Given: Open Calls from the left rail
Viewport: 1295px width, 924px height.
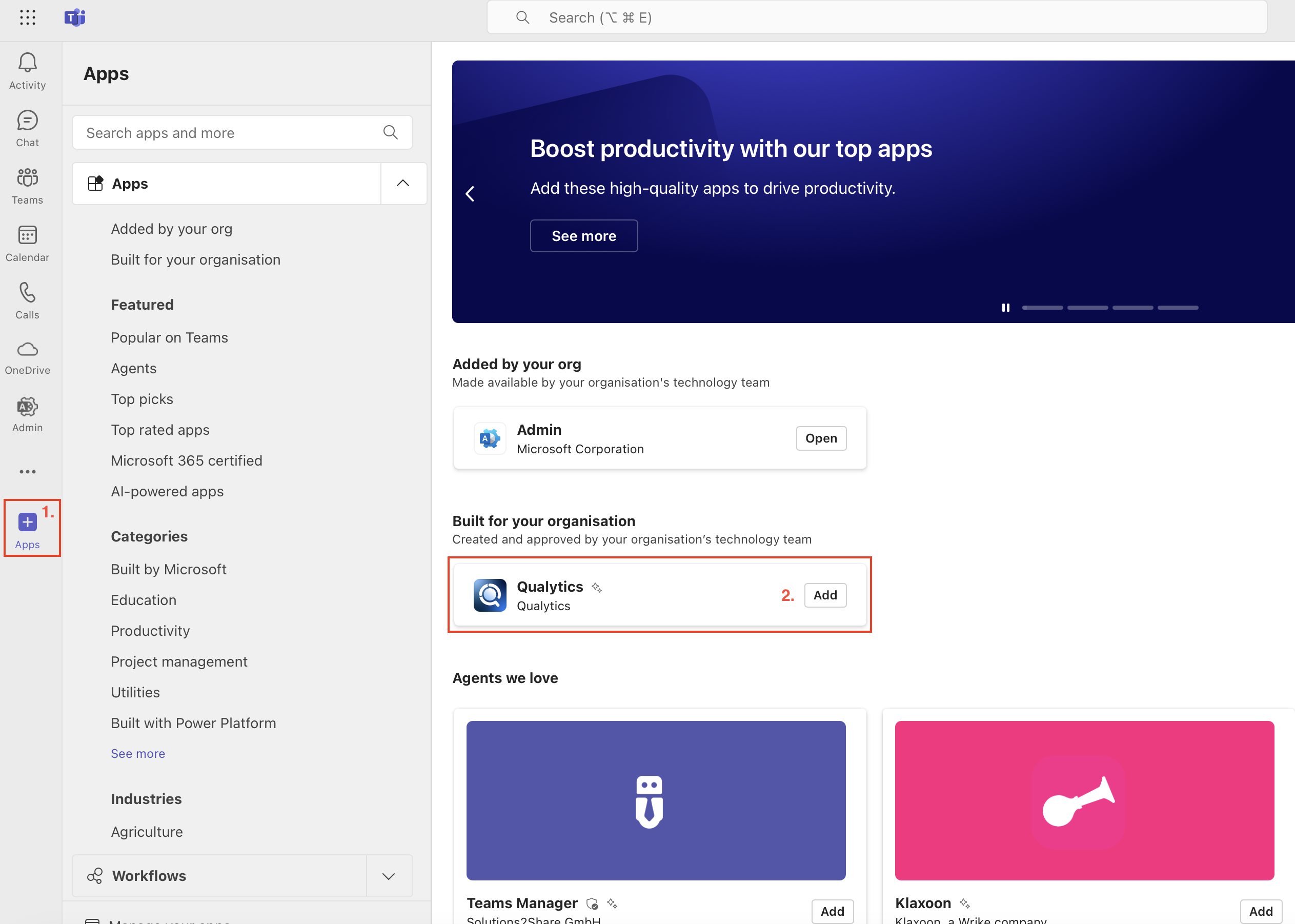Looking at the screenshot, I should 27,301.
